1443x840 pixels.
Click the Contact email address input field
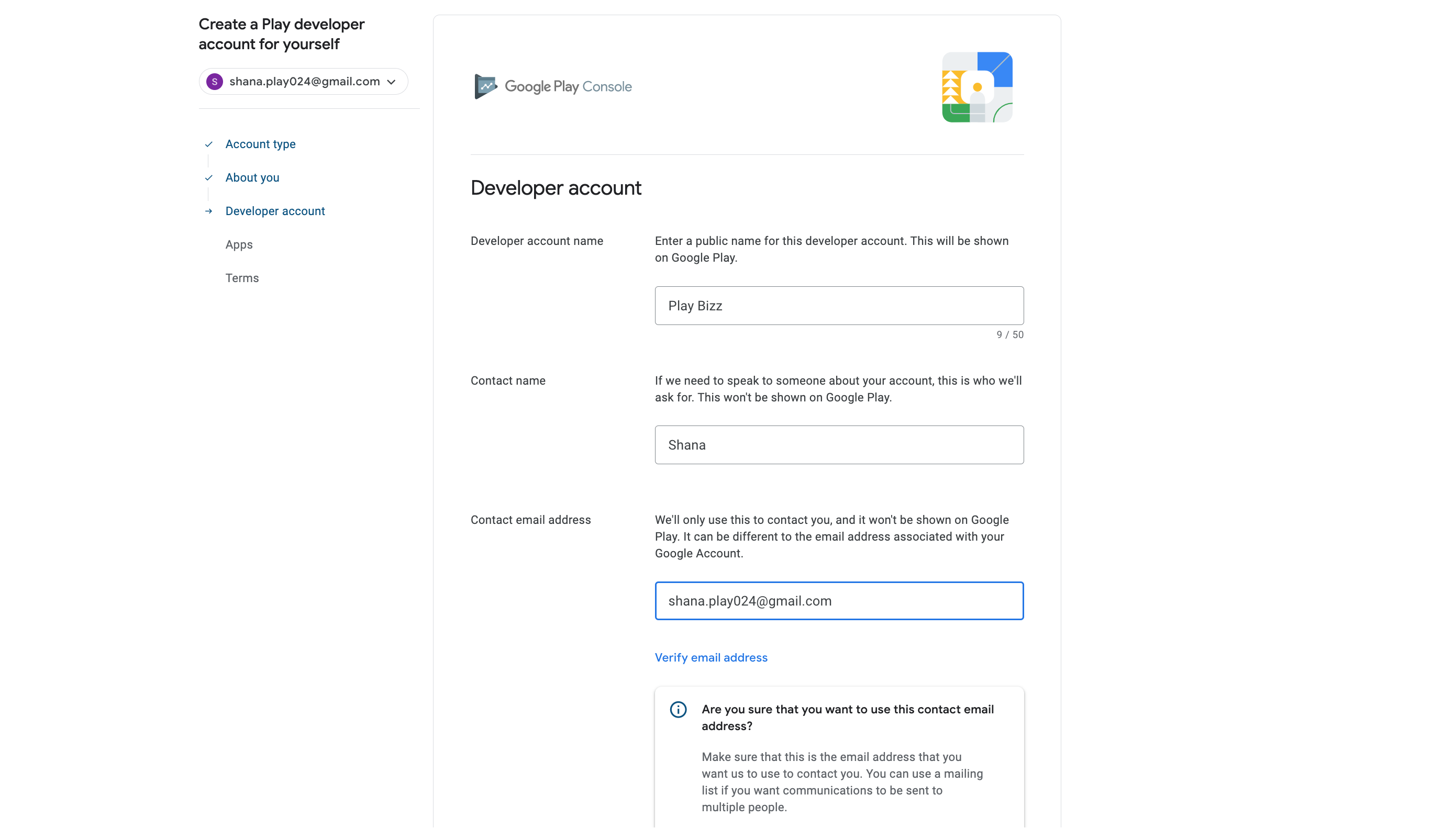839,601
